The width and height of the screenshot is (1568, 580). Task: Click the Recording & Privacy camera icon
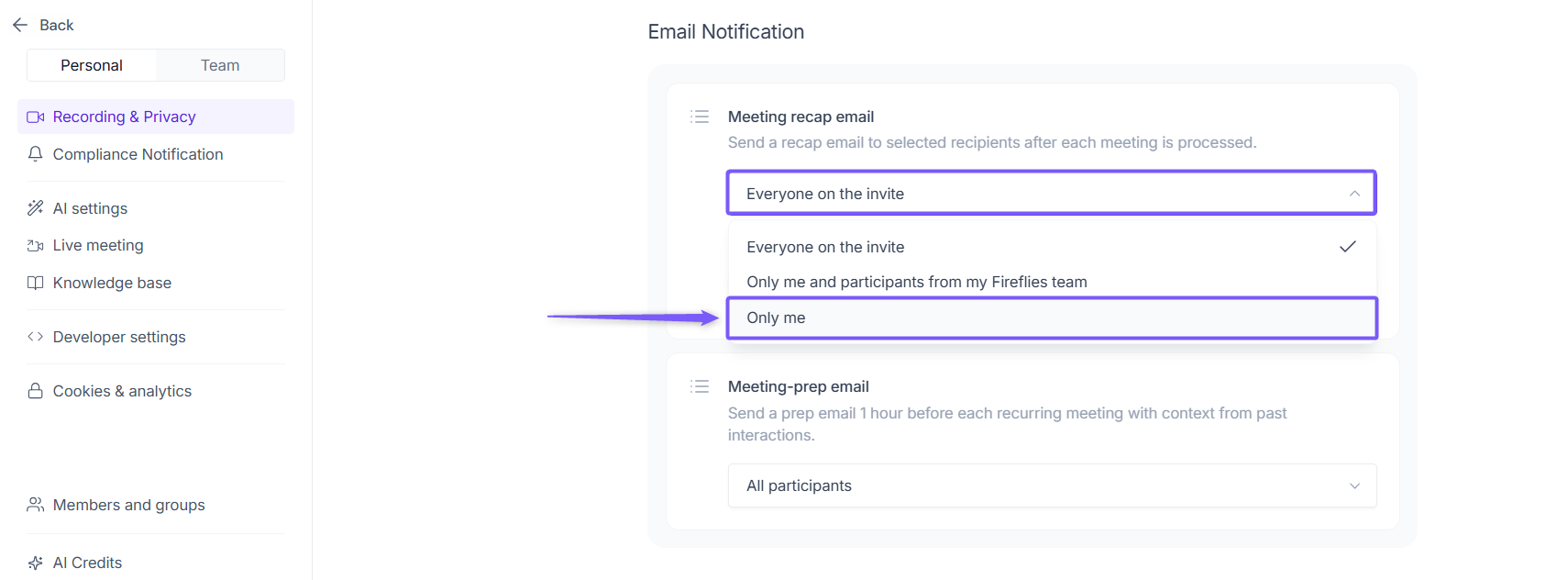click(36, 117)
